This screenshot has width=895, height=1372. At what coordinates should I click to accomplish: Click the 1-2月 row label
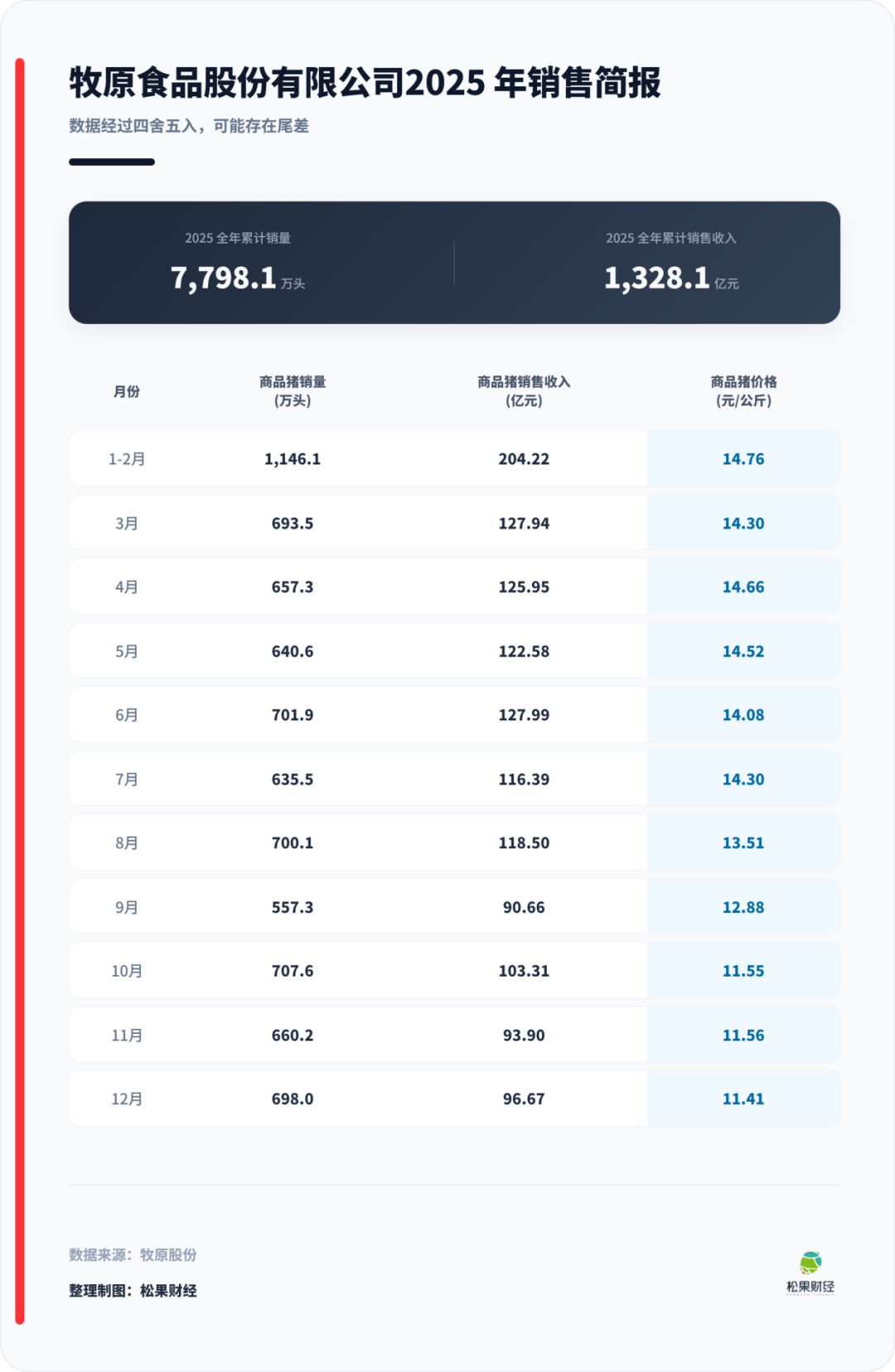point(127,459)
